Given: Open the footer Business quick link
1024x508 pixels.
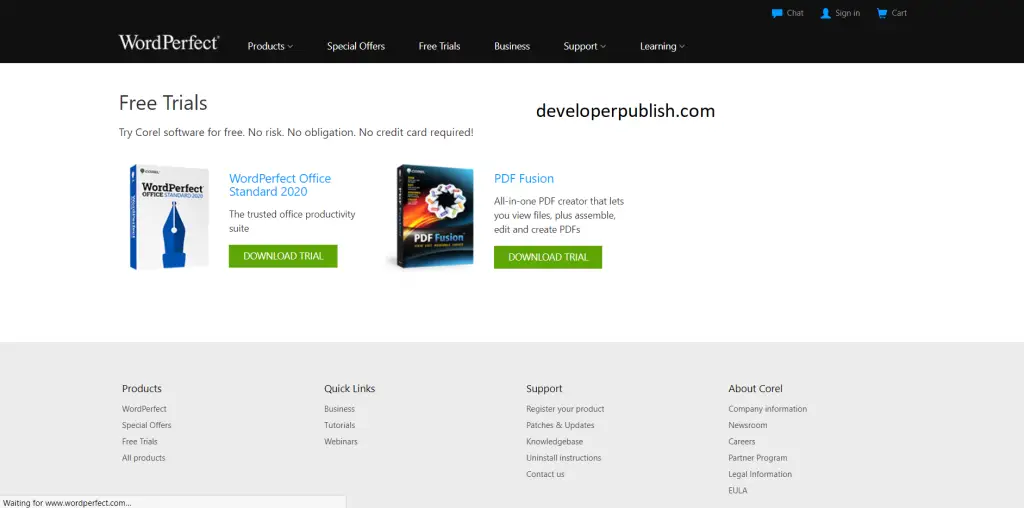Looking at the screenshot, I should 340,409.
